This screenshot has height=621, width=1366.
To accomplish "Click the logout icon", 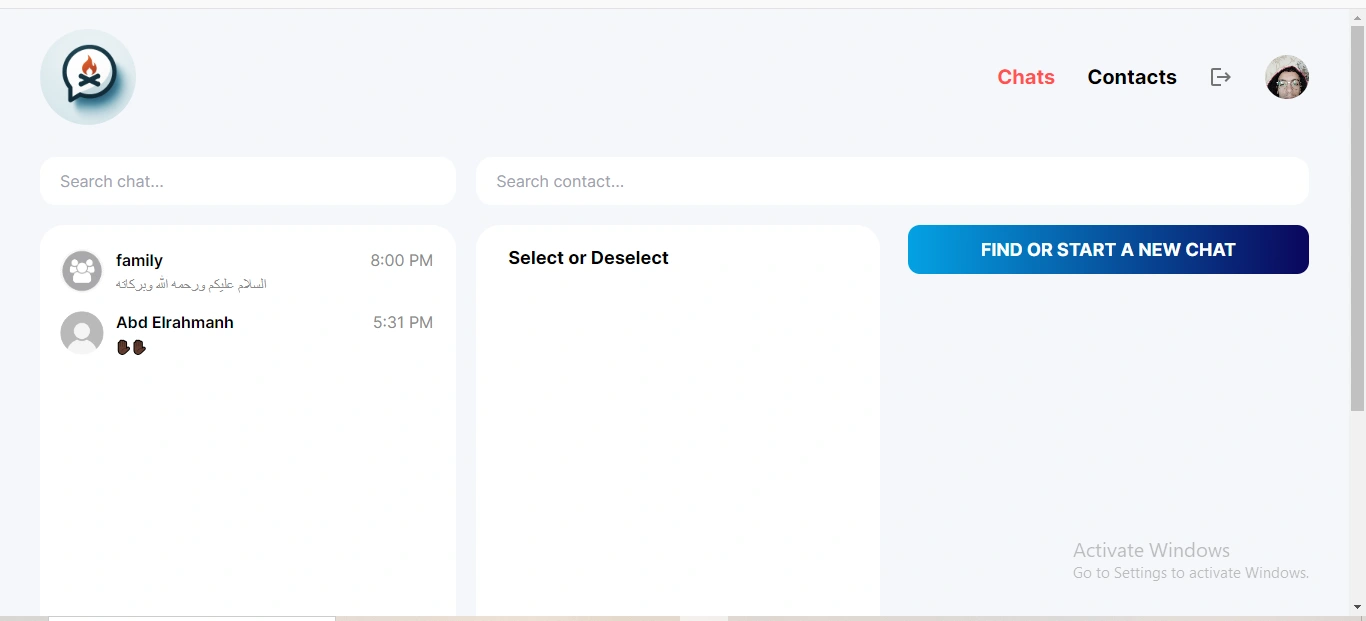I will pos(1220,77).
